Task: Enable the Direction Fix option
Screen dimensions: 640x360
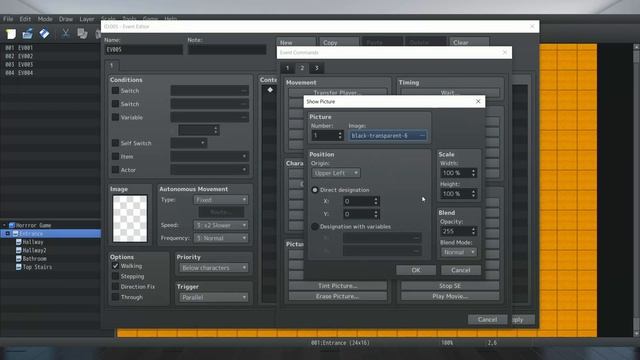Action: (115, 287)
